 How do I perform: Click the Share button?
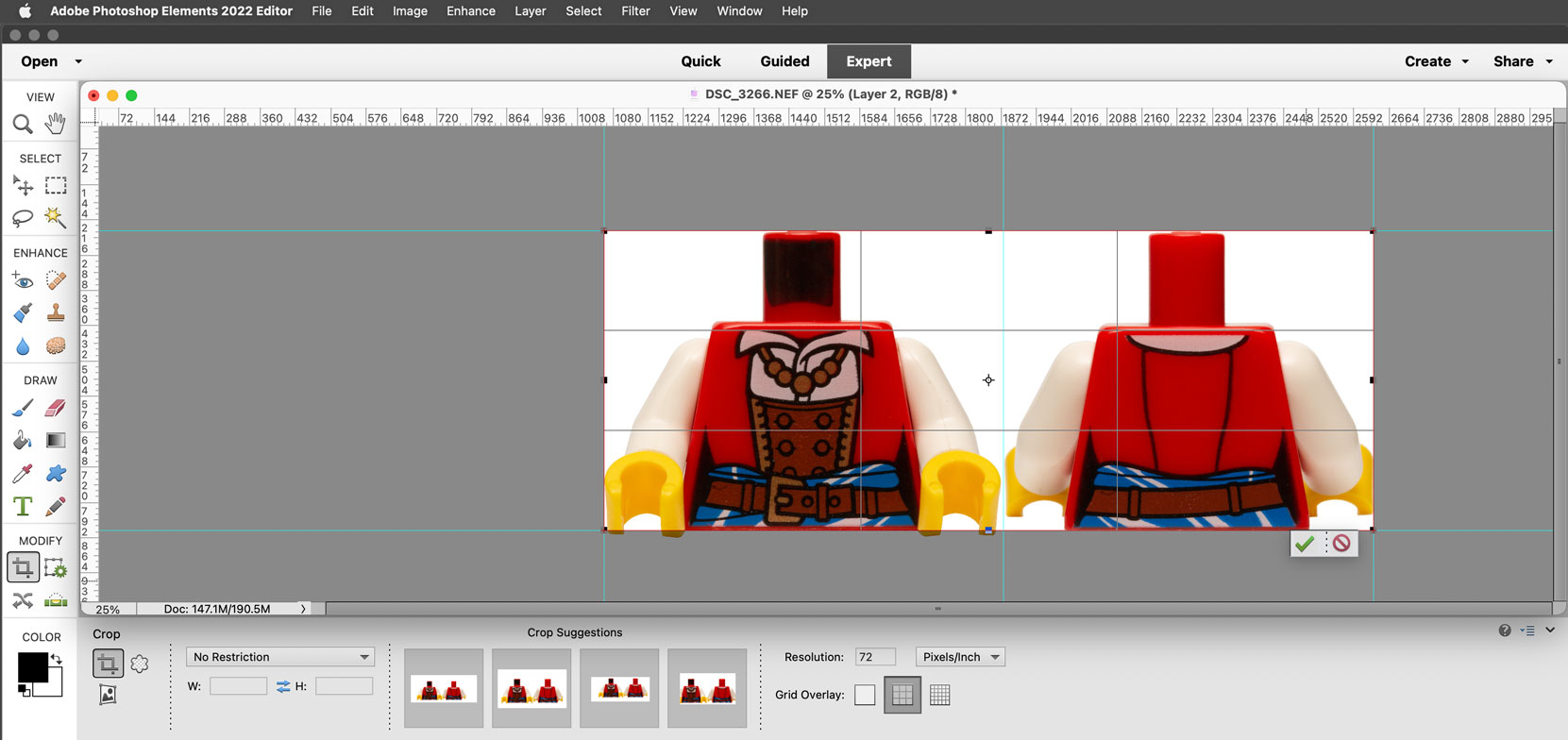click(x=1513, y=61)
